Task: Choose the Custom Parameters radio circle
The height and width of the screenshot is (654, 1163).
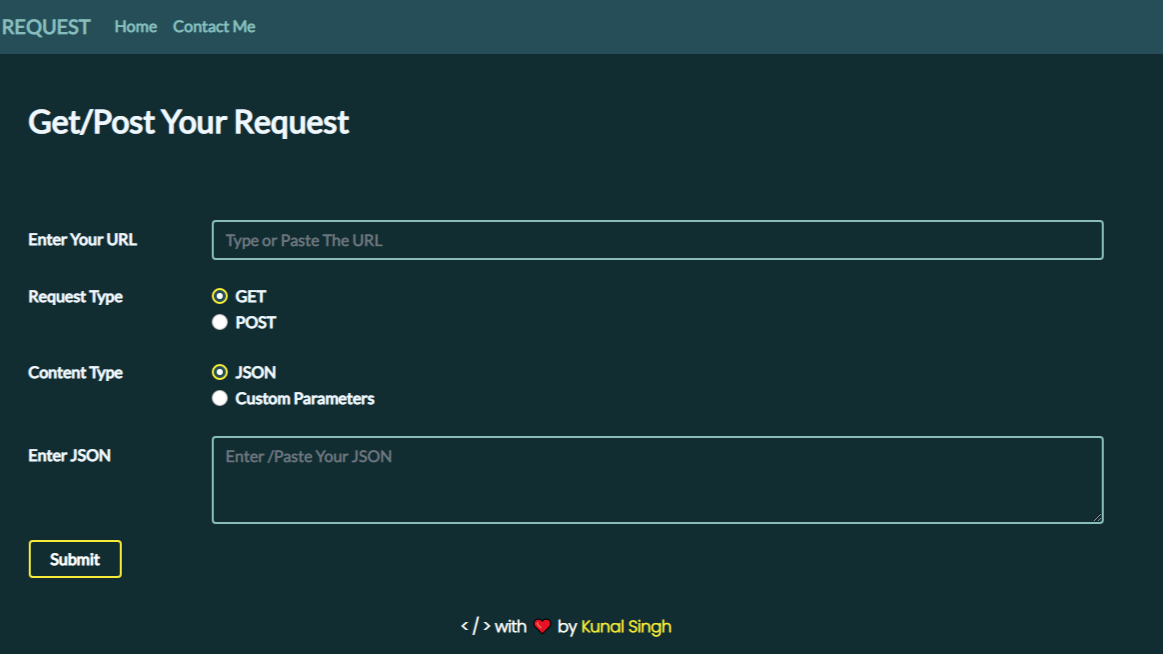Action: coord(220,398)
